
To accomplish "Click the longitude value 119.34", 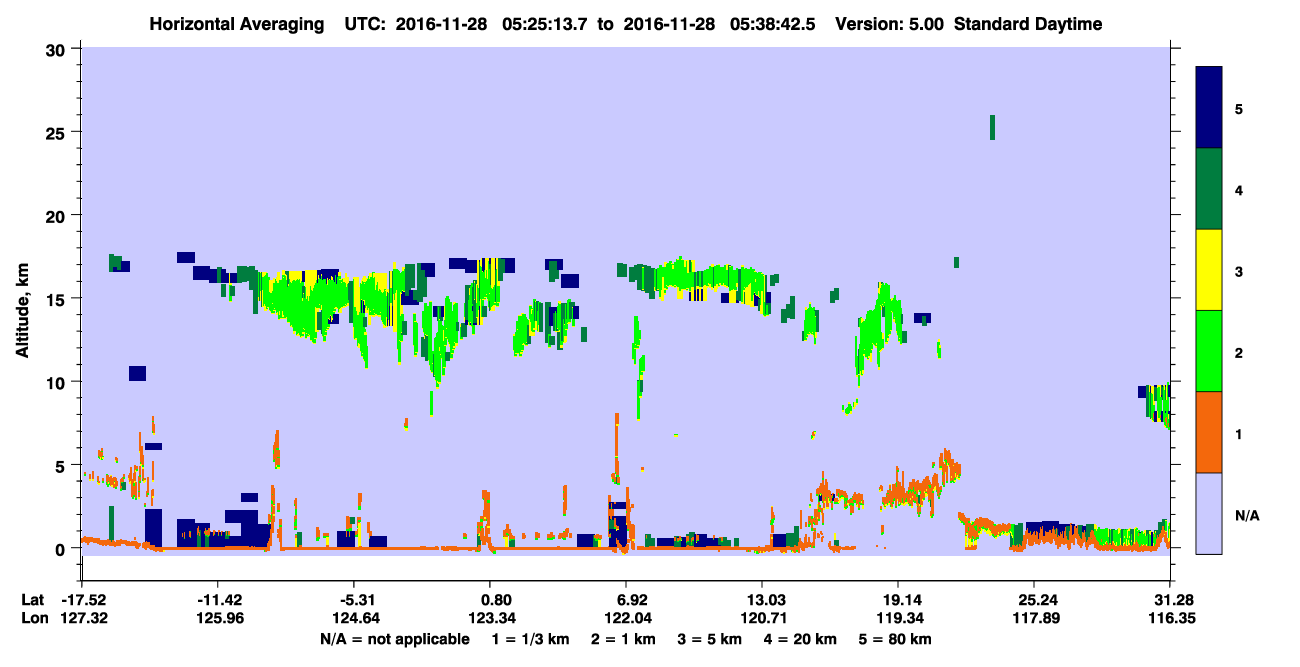I will (x=898, y=619).
